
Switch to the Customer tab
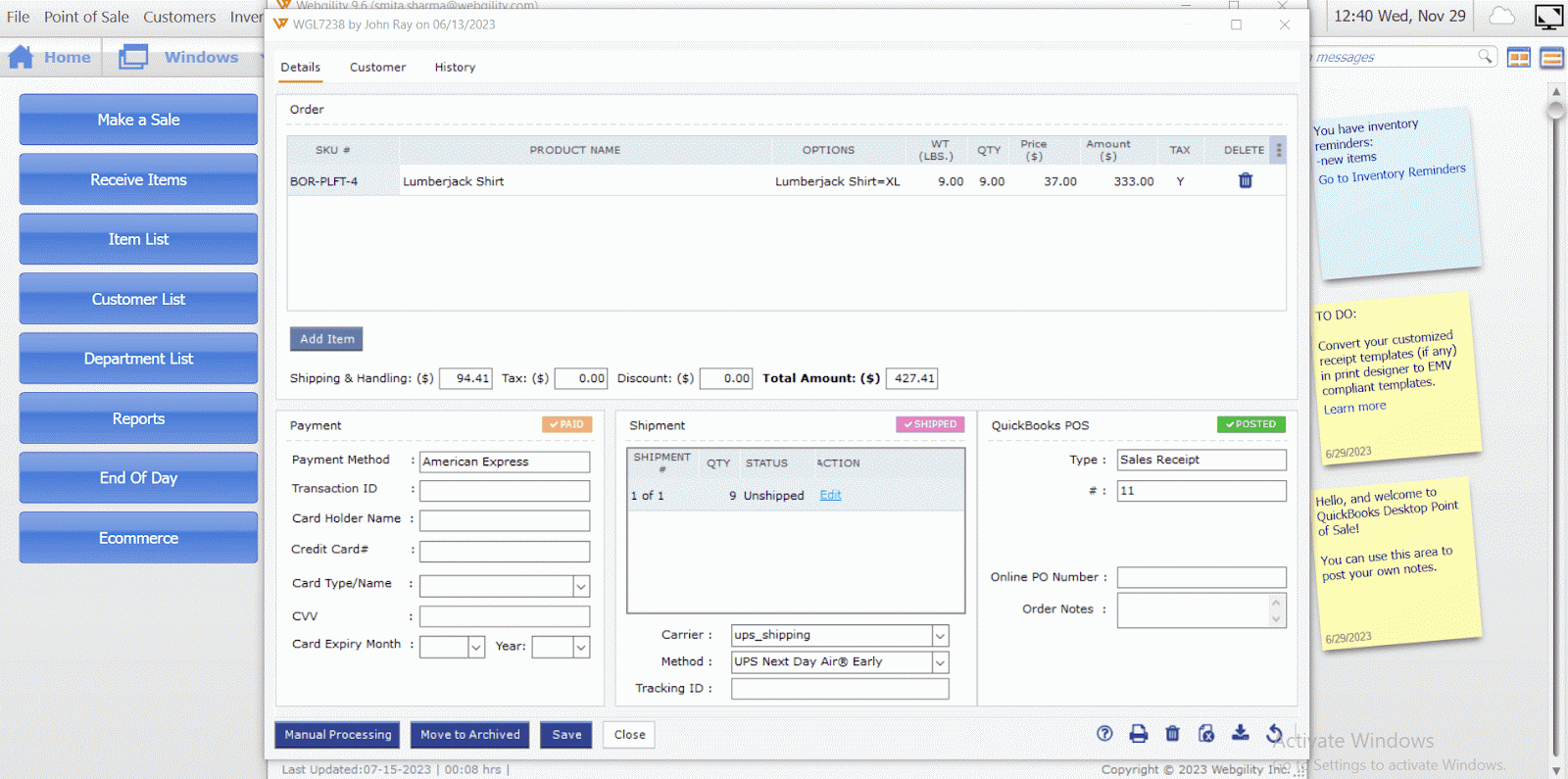pos(377,68)
